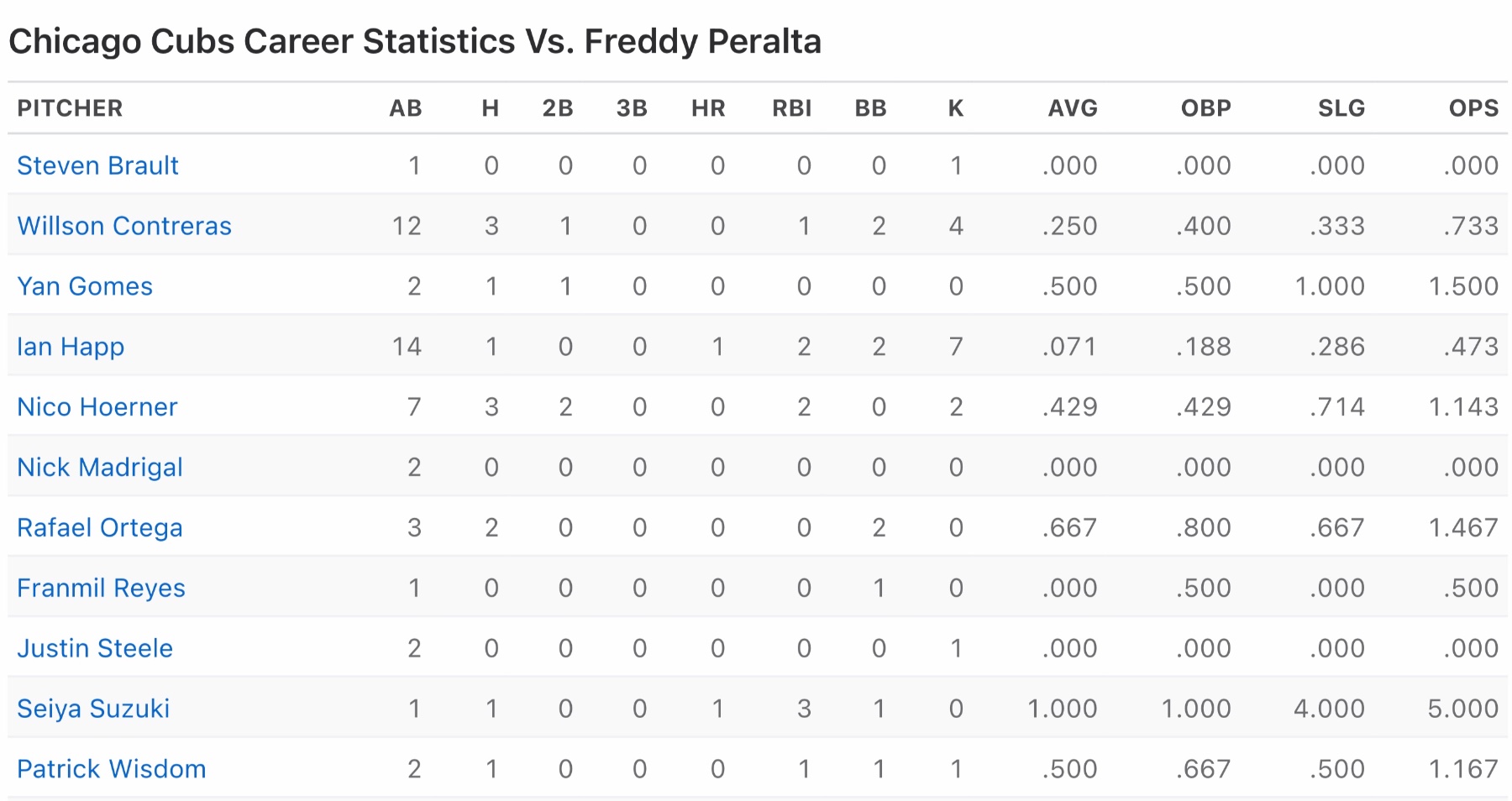Click the OBP column header
This screenshot has height=801, width=1512.
coord(1205,108)
